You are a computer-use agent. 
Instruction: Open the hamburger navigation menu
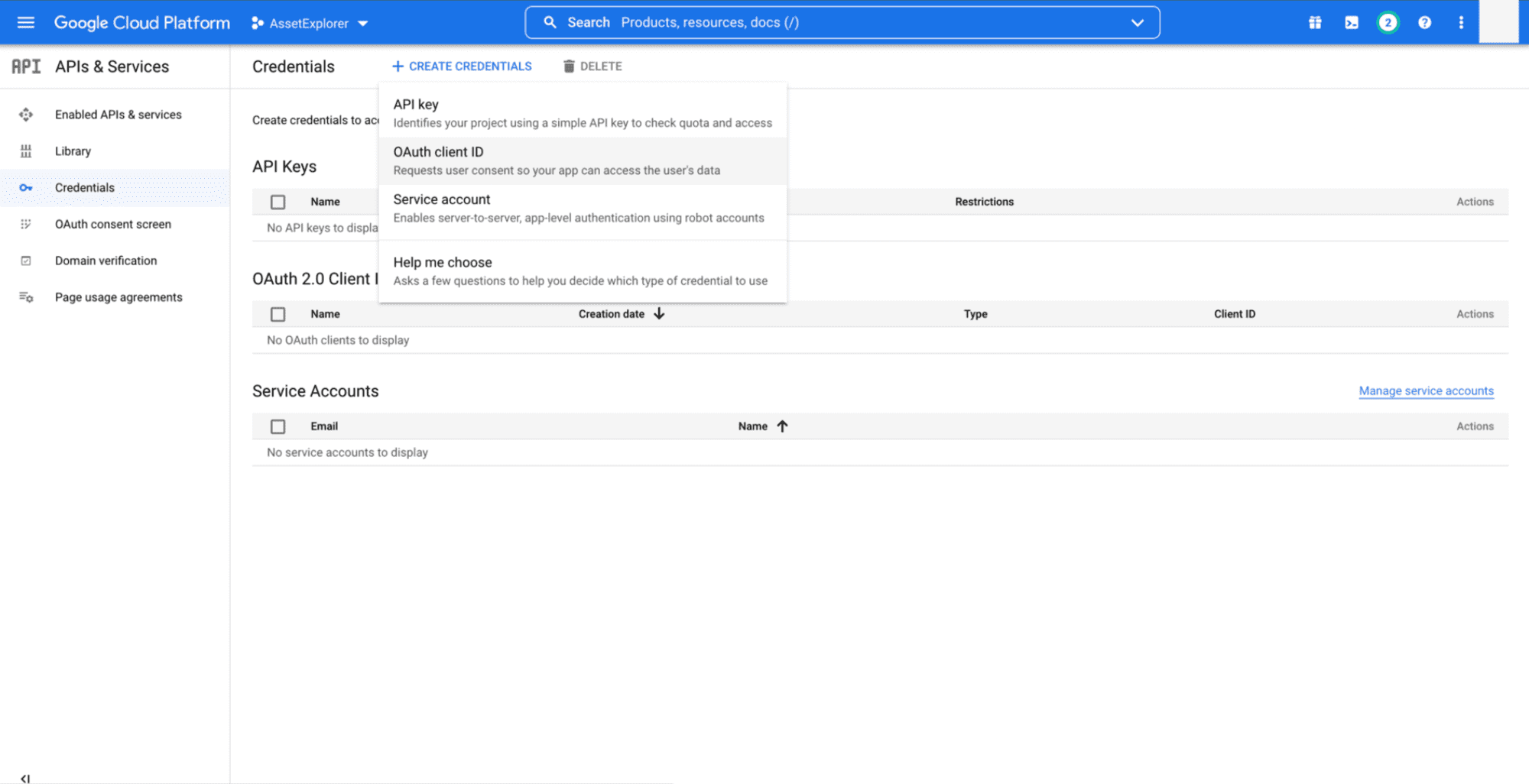coord(26,23)
